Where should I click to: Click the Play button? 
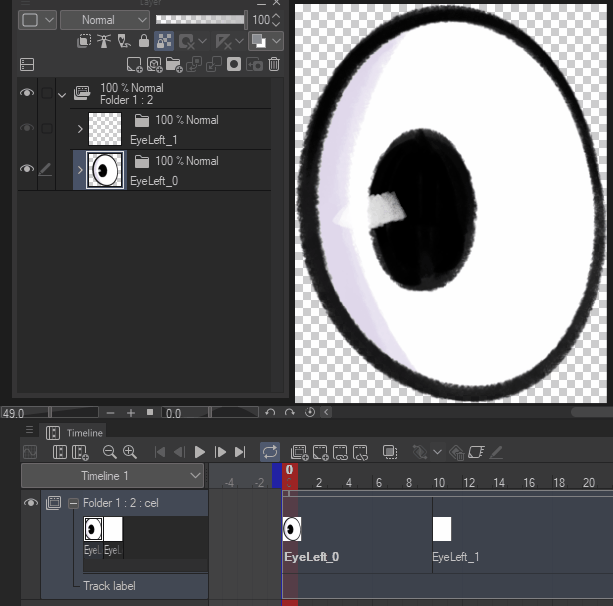click(200, 452)
